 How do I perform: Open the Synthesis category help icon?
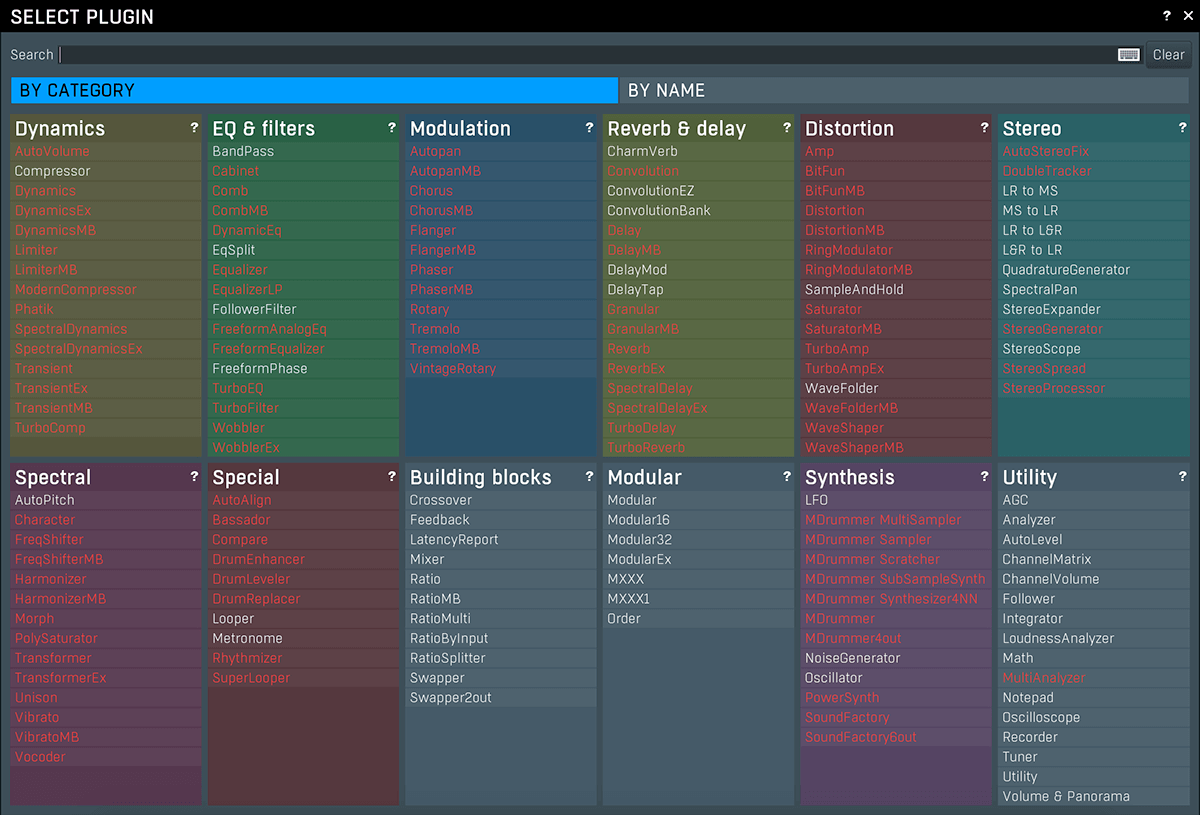(984, 477)
